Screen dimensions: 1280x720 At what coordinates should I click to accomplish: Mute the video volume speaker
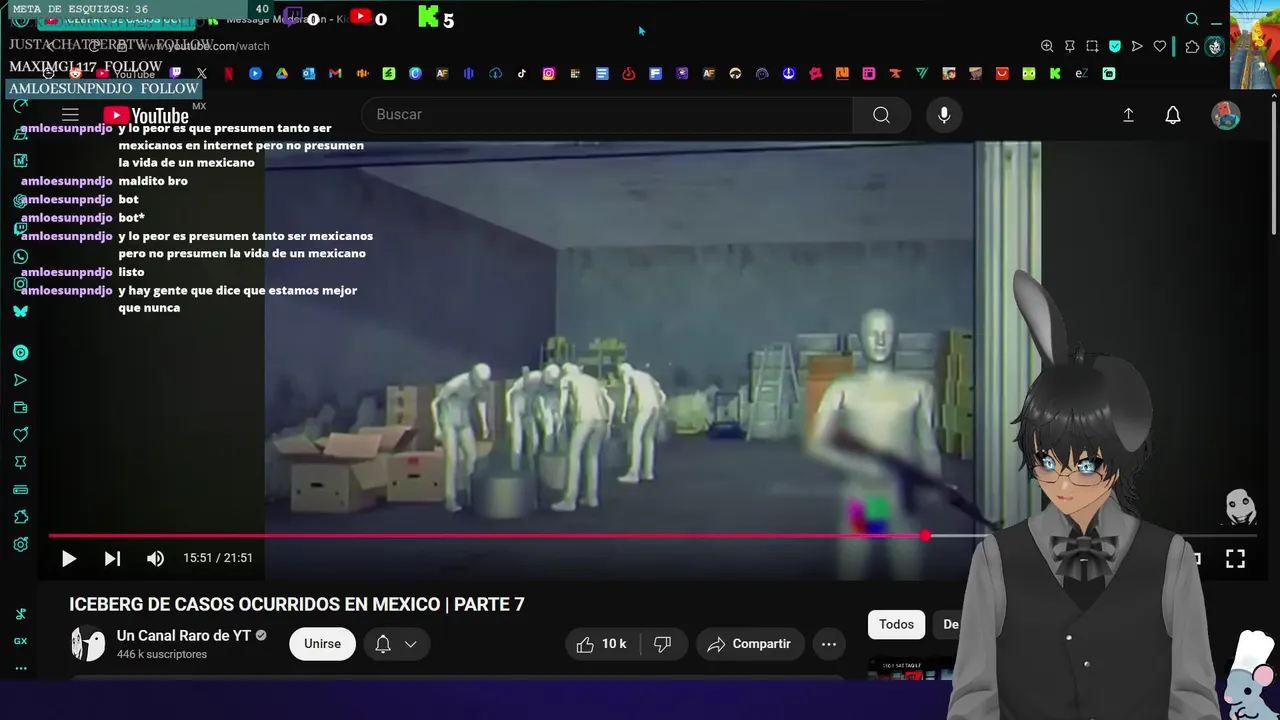click(x=155, y=559)
